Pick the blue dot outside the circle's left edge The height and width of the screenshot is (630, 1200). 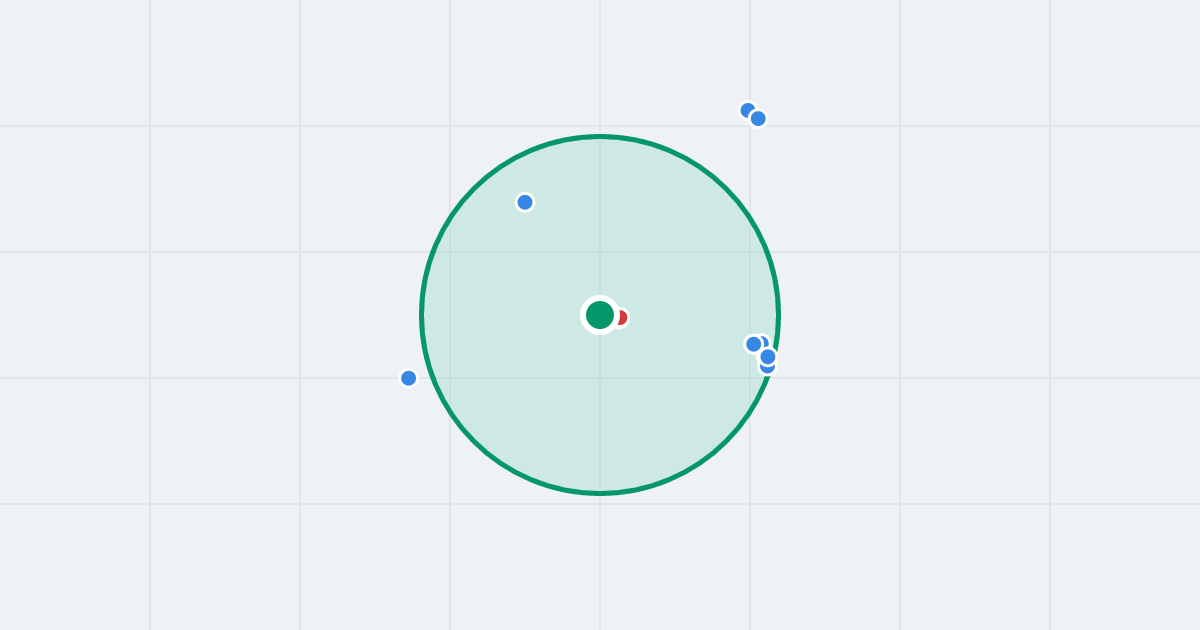click(408, 378)
